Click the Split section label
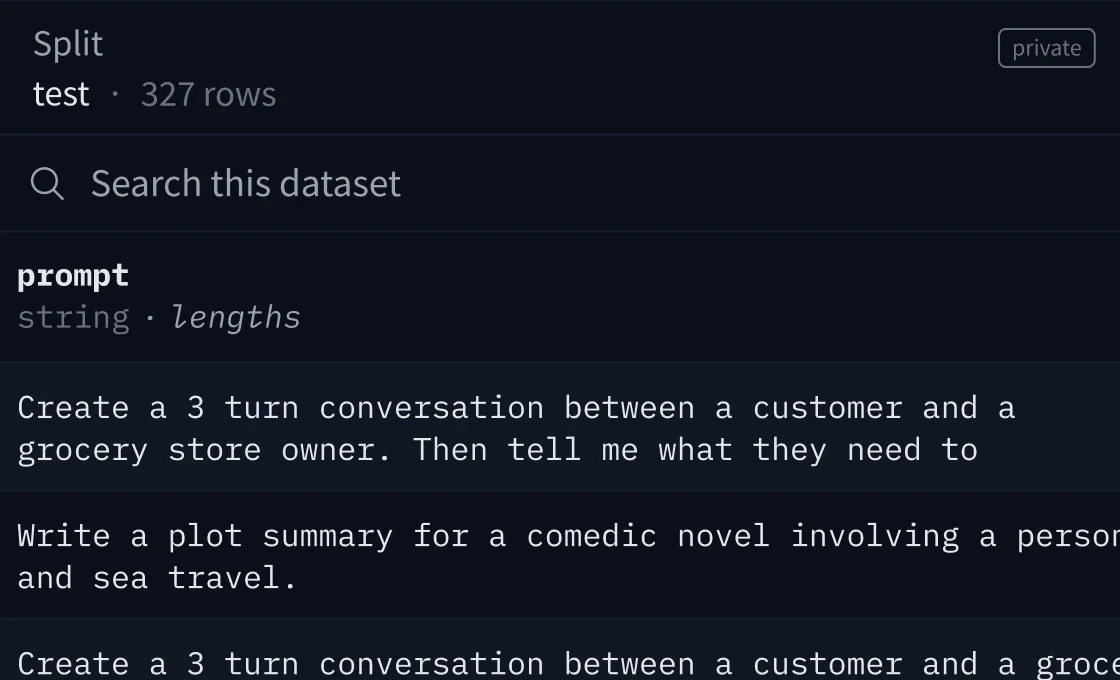 point(67,43)
